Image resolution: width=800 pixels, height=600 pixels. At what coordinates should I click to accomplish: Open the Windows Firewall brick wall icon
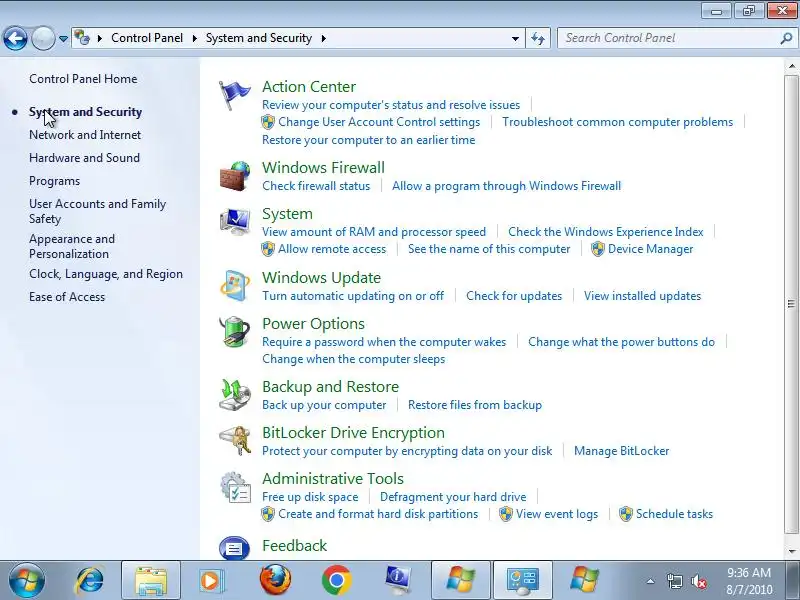pyautogui.click(x=235, y=176)
